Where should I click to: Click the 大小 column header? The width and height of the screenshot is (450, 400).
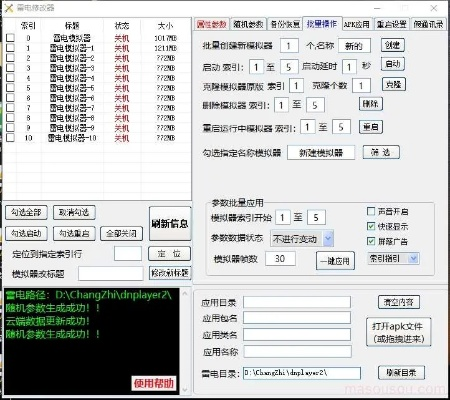(x=165, y=25)
